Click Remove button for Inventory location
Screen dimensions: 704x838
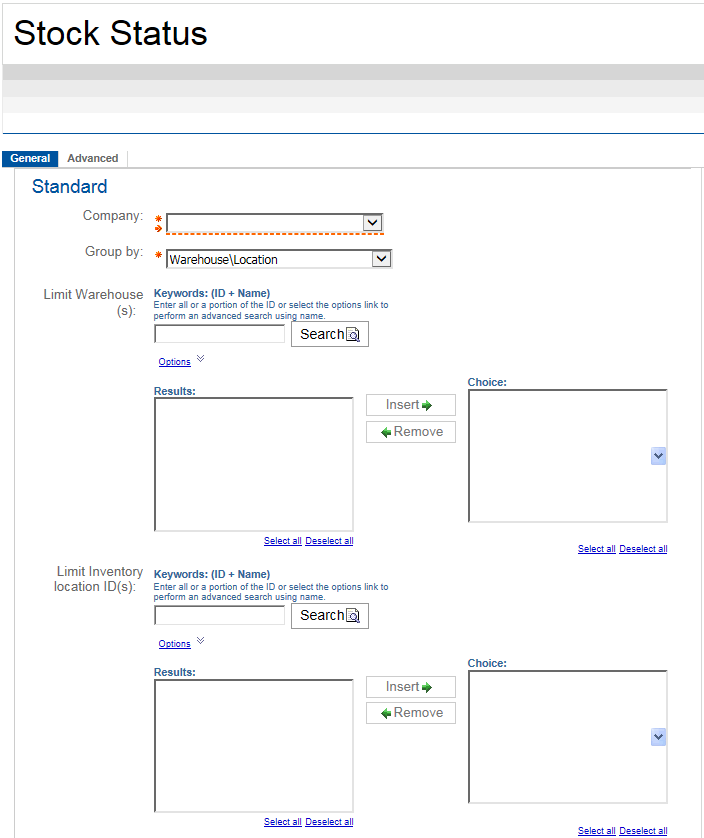coord(410,713)
